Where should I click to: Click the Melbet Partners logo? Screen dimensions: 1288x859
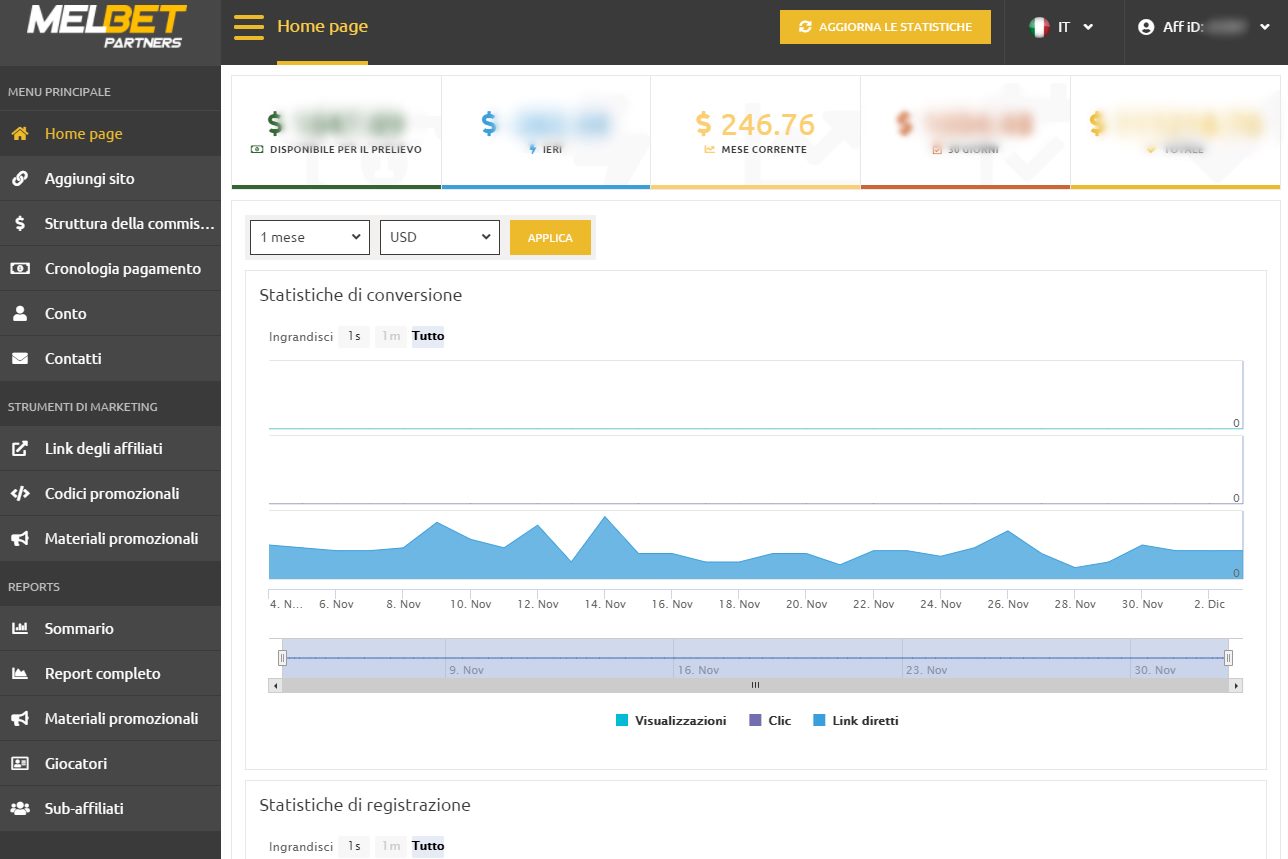coord(106,27)
